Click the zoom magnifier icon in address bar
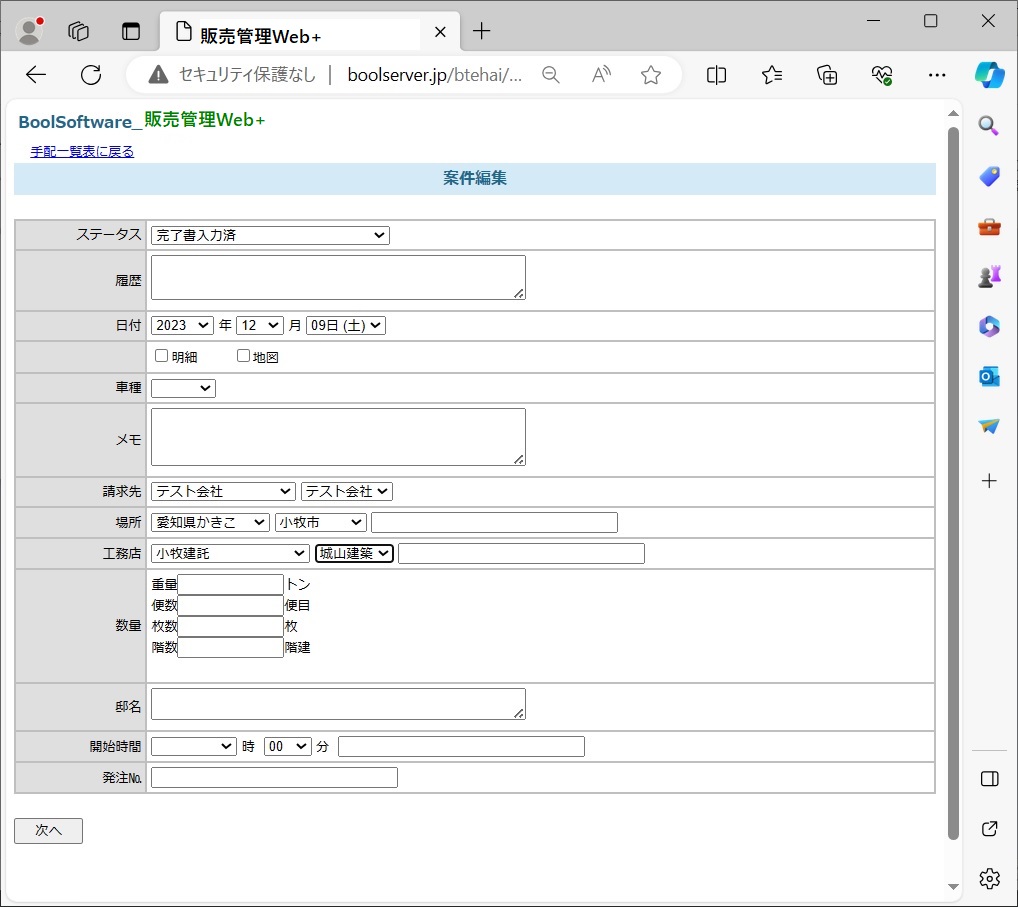 point(551,75)
